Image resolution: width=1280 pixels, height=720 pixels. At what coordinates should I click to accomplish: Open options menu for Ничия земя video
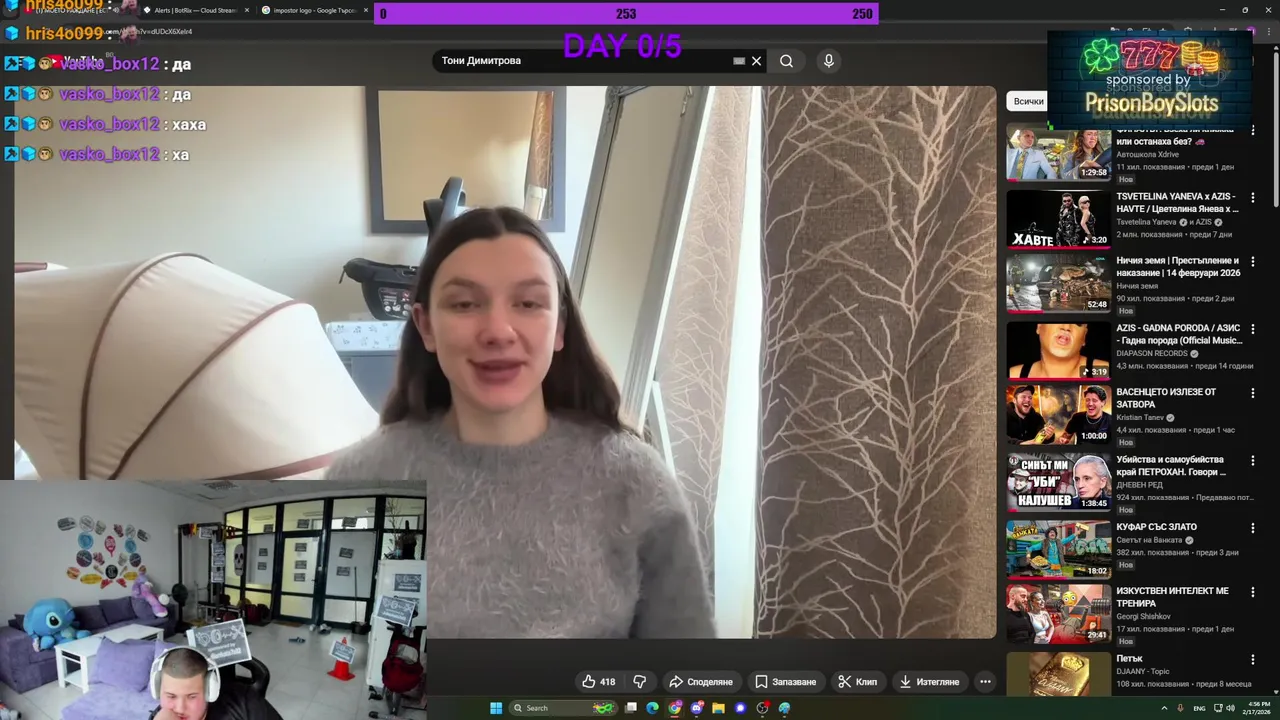pos(1252,262)
